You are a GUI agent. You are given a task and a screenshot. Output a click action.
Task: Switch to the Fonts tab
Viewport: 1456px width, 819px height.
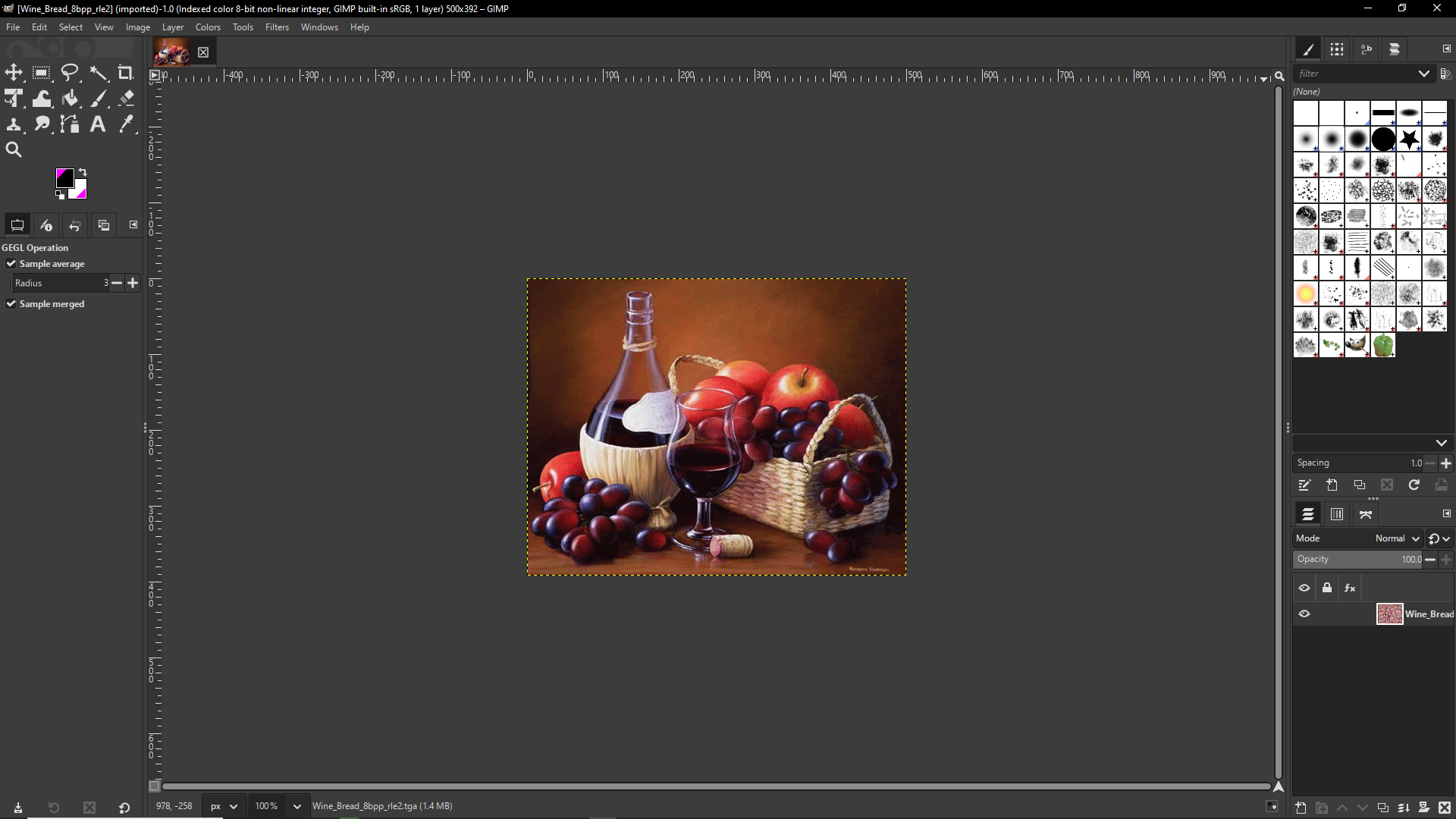(x=1366, y=49)
